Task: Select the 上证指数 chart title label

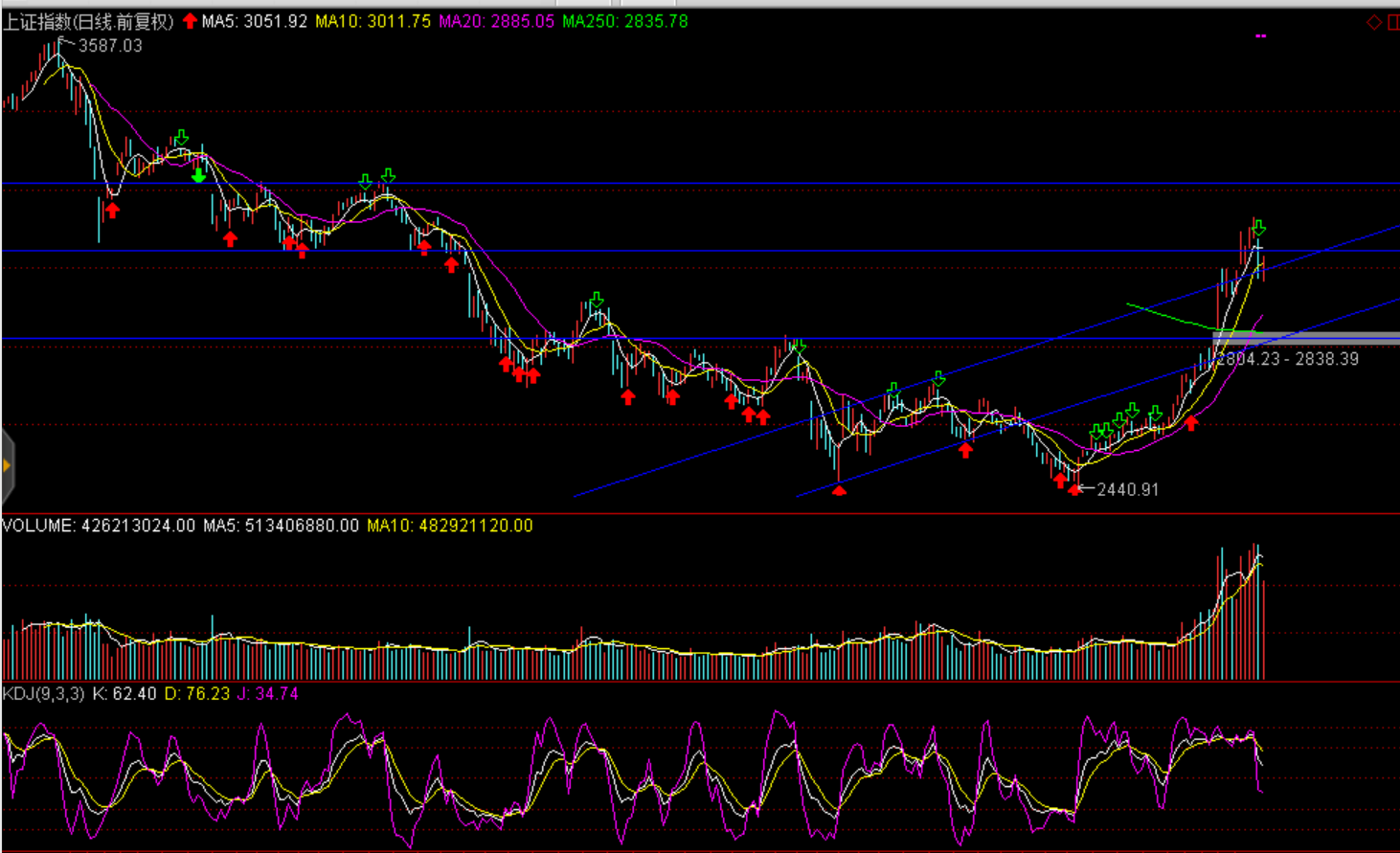Action: click(x=88, y=21)
